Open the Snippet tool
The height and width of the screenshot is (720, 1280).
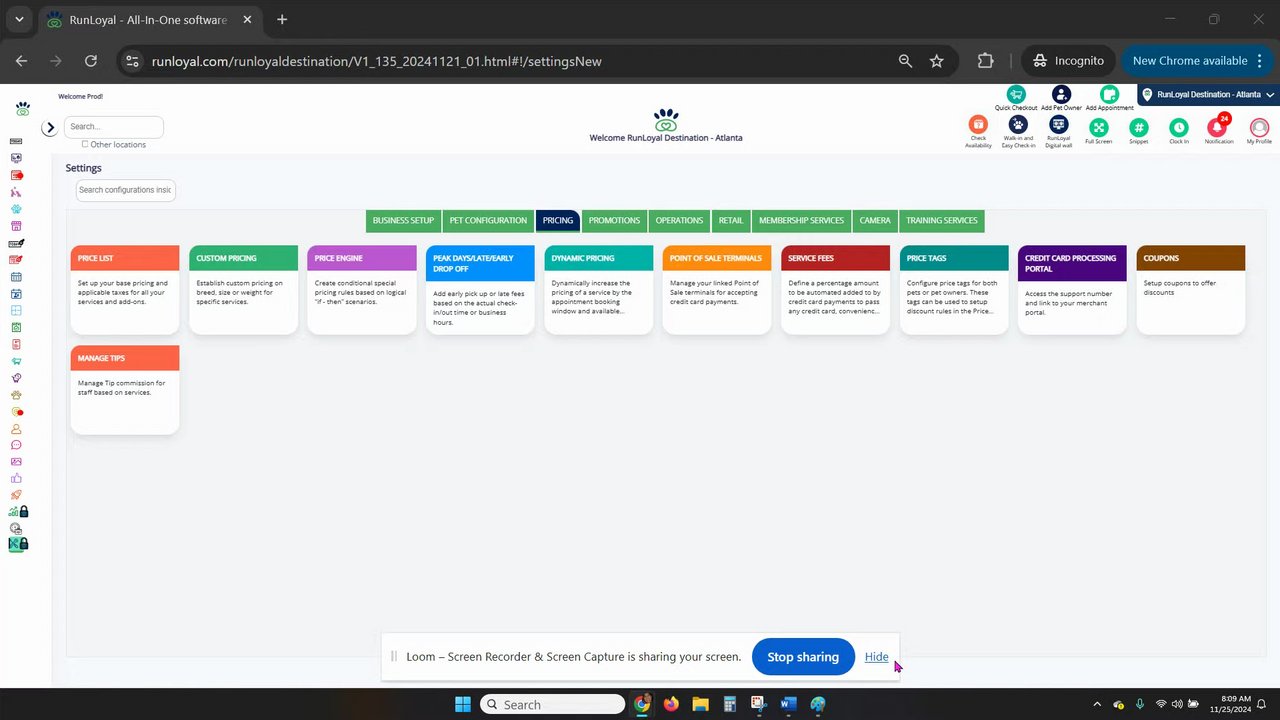pos(1138,127)
